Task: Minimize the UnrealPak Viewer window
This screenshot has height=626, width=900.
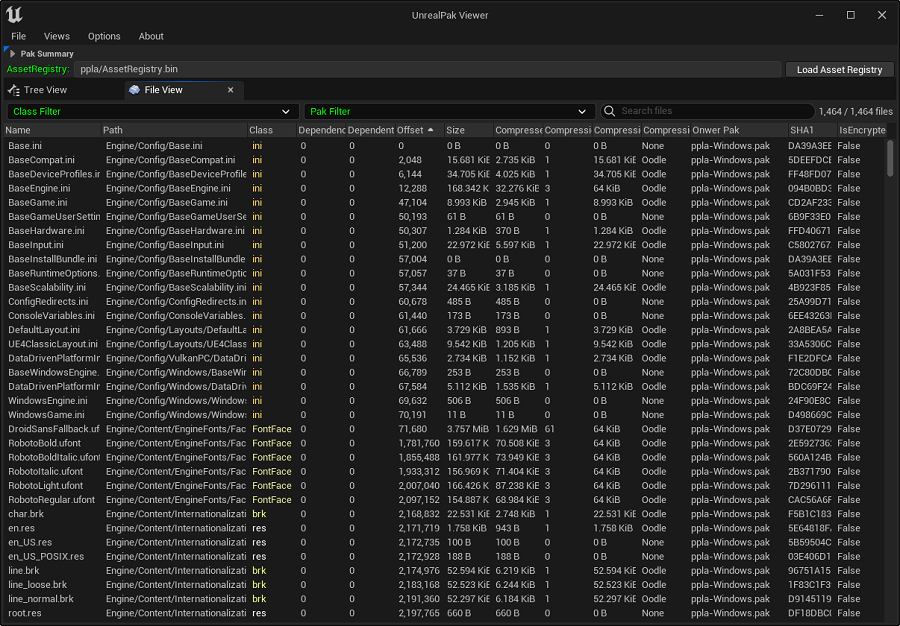Action: pyautogui.click(x=819, y=15)
